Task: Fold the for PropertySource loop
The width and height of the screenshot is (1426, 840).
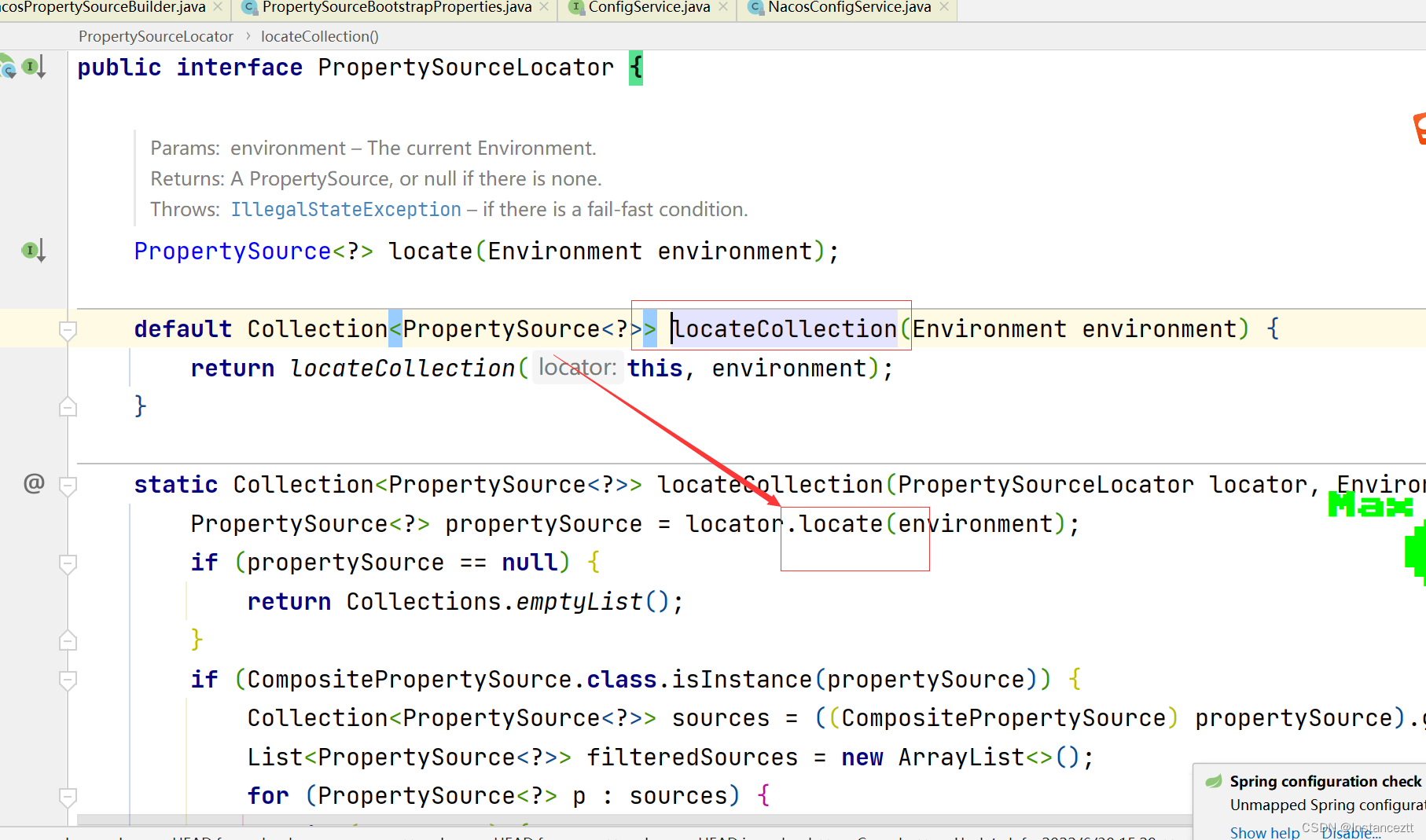Action: tap(68, 797)
